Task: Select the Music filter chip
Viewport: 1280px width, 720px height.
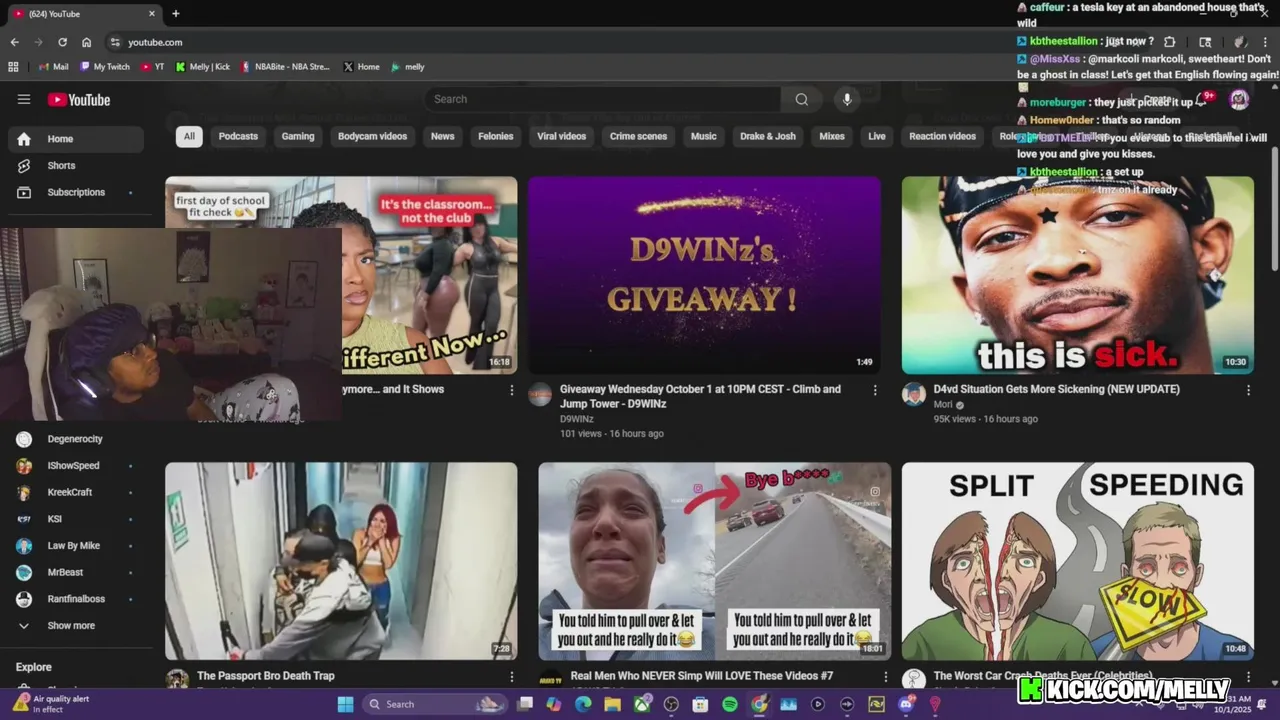Action: [704, 136]
